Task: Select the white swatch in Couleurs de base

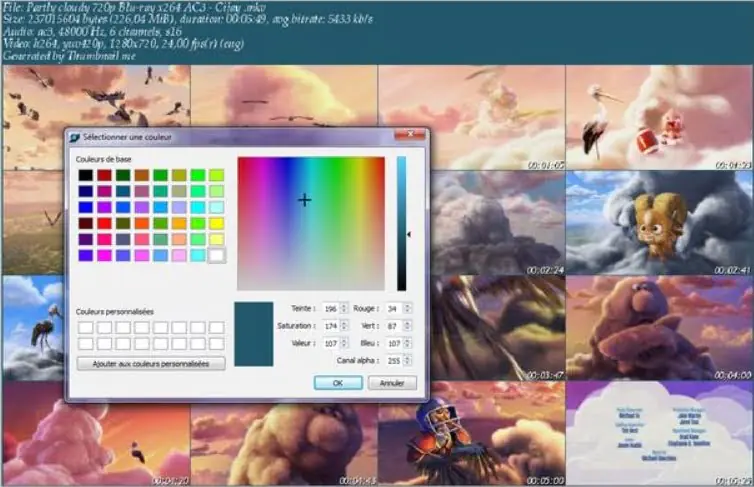Action: [217, 255]
